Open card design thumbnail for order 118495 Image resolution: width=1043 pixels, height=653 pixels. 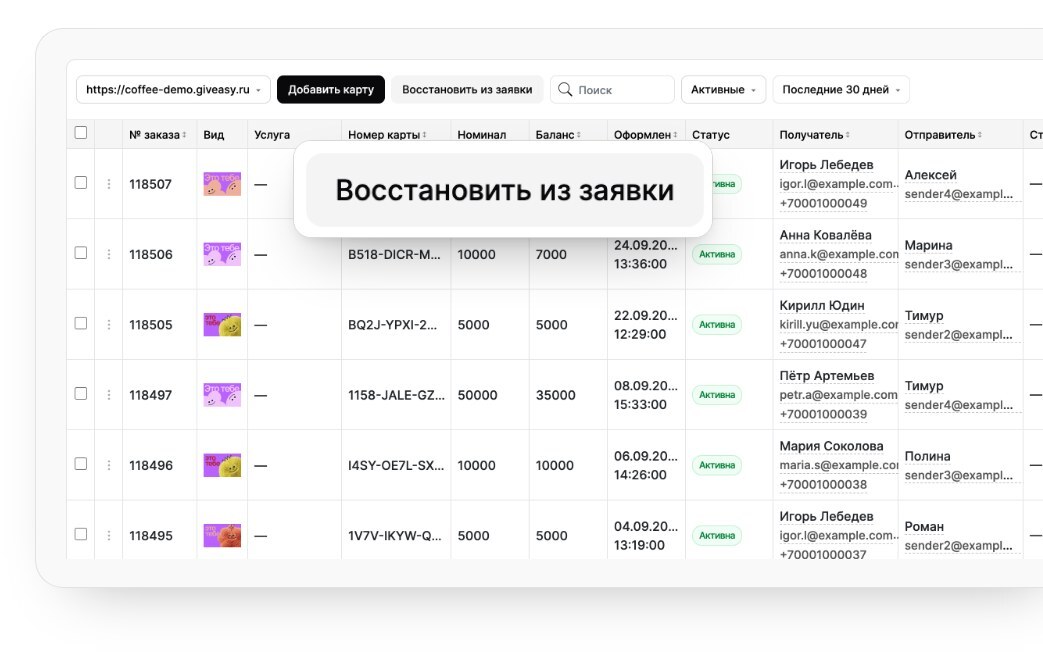pyautogui.click(x=222, y=535)
